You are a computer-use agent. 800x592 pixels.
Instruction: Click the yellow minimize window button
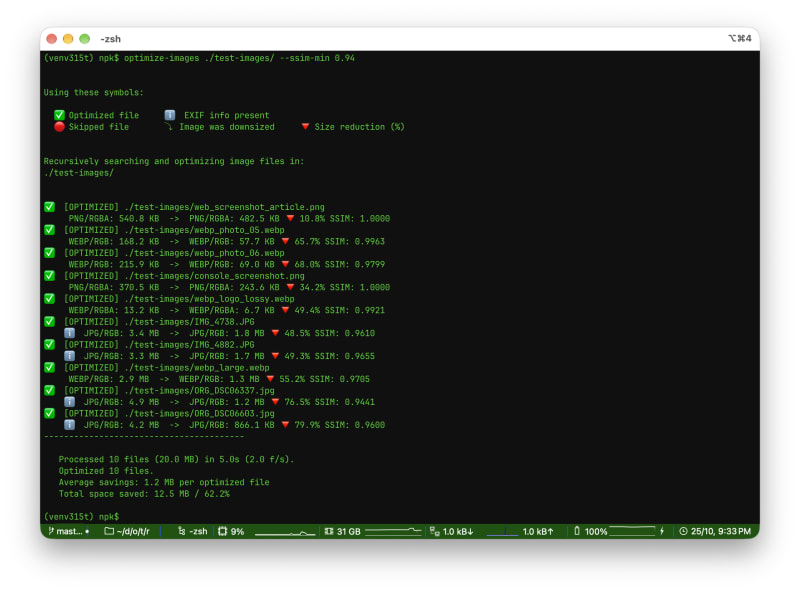pos(68,39)
